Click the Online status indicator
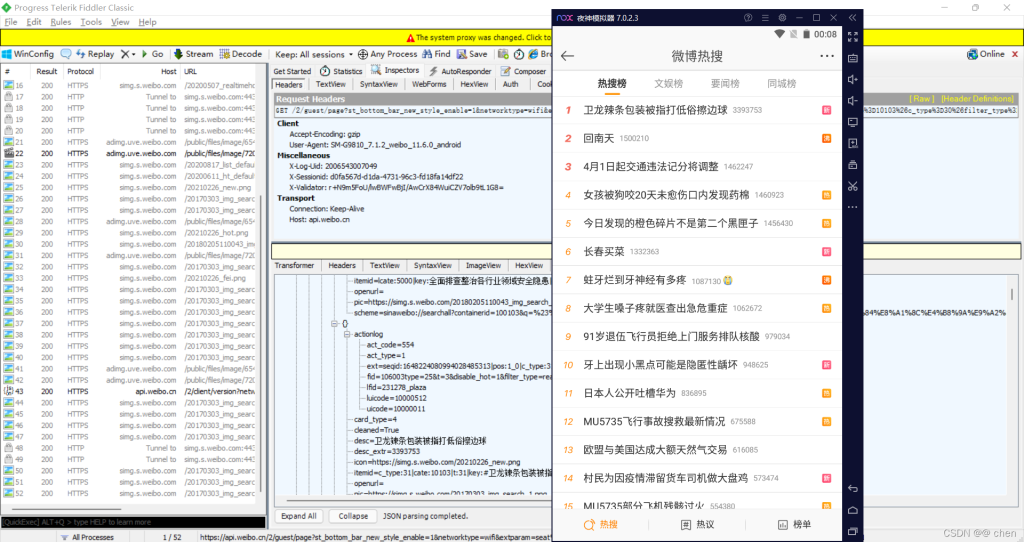Screen dimensions: 1024x542 (986, 54)
